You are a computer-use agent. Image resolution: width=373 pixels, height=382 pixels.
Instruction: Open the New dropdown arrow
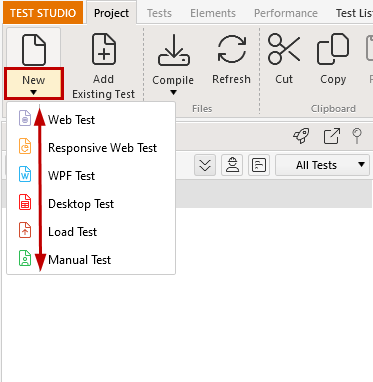(x=34, y=93)
